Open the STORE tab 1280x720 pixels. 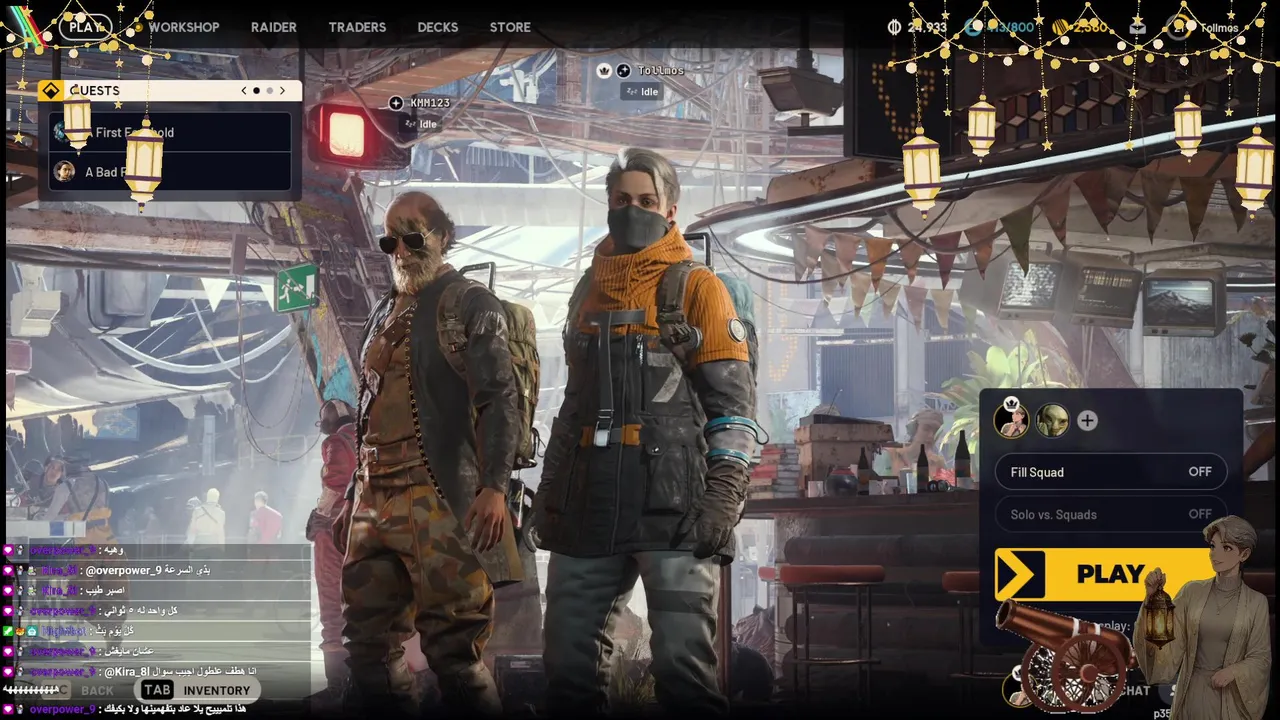coord(510,27)
